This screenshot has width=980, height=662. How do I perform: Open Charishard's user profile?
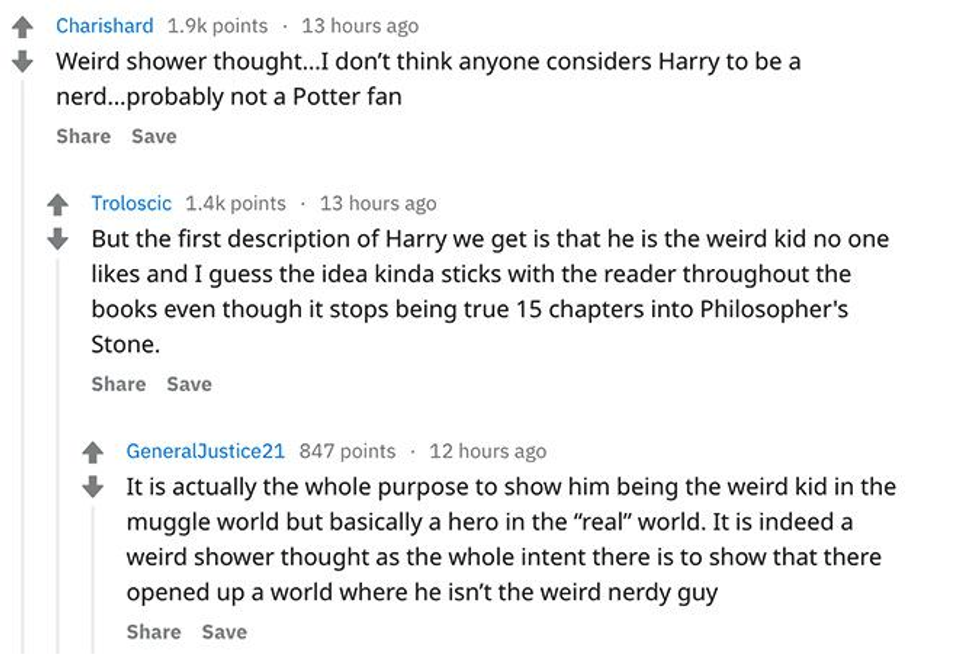[x=105, y=26]
